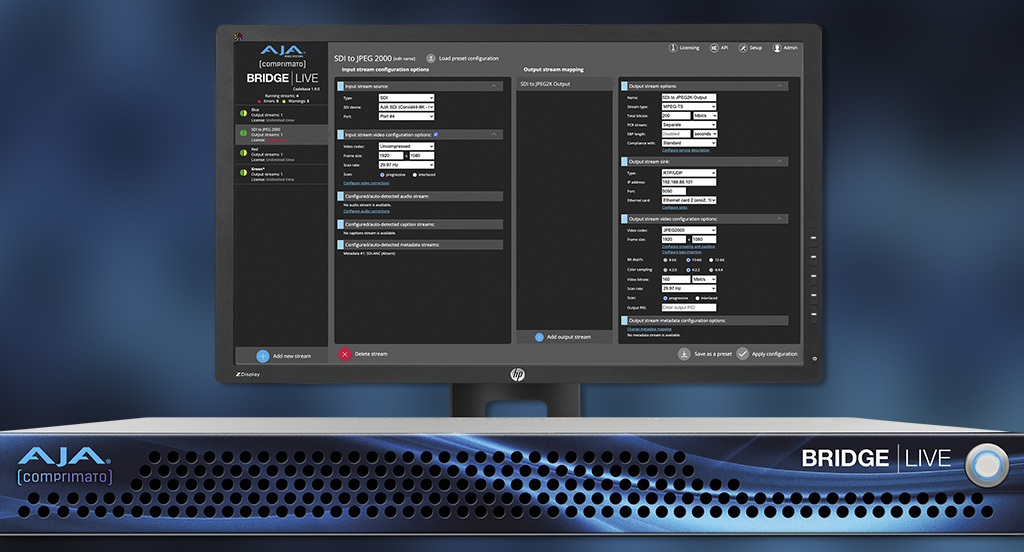Click the Configure sinks link
The image size is (1024, 552).
675,208
